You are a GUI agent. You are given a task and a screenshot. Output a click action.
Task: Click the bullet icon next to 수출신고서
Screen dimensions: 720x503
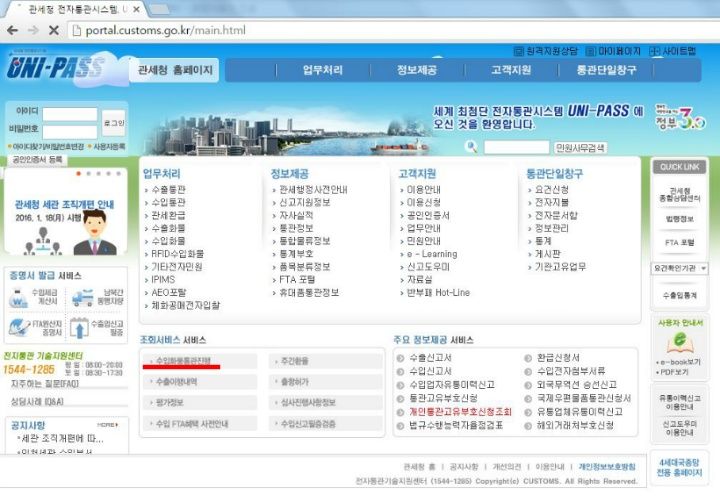pyautogui.click(x=400, y=358)
